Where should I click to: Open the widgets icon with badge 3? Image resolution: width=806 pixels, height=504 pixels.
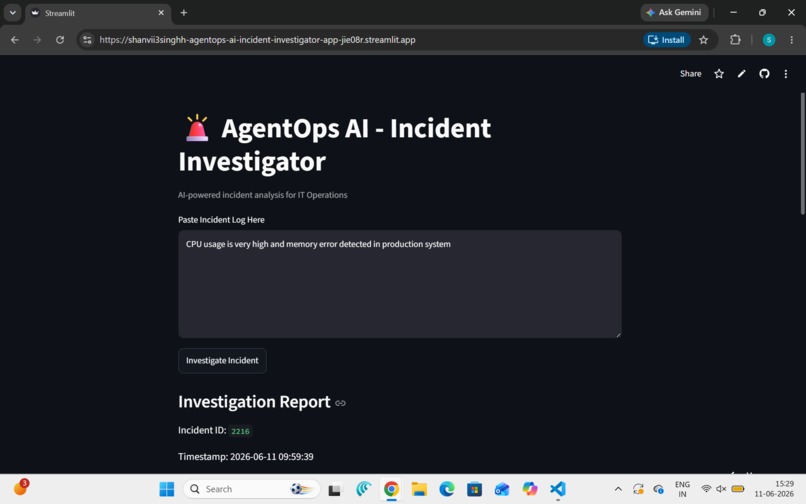(x=21, y=488)
